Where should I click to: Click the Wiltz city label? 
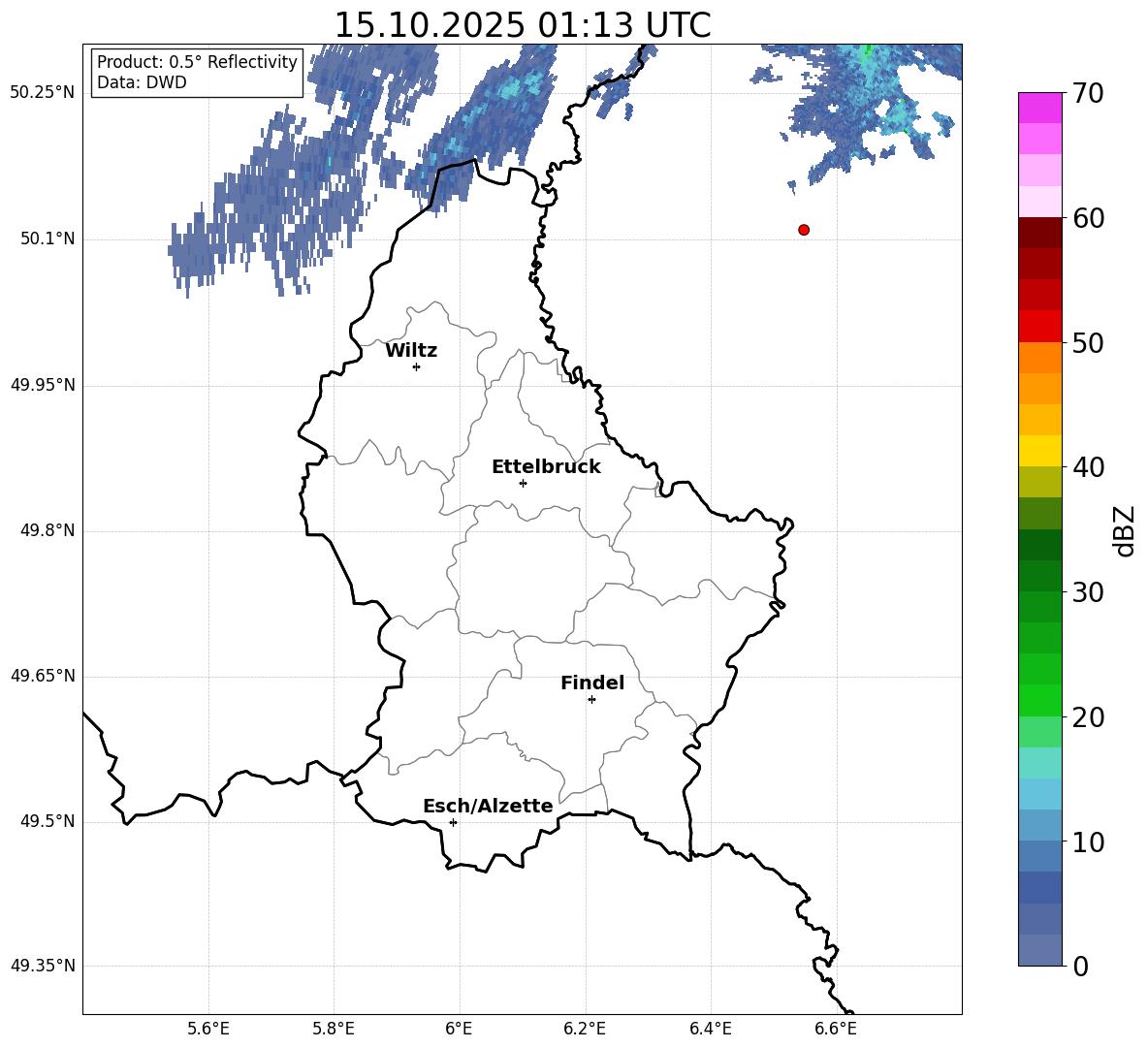pyautogui.click(x=411, y=351)
